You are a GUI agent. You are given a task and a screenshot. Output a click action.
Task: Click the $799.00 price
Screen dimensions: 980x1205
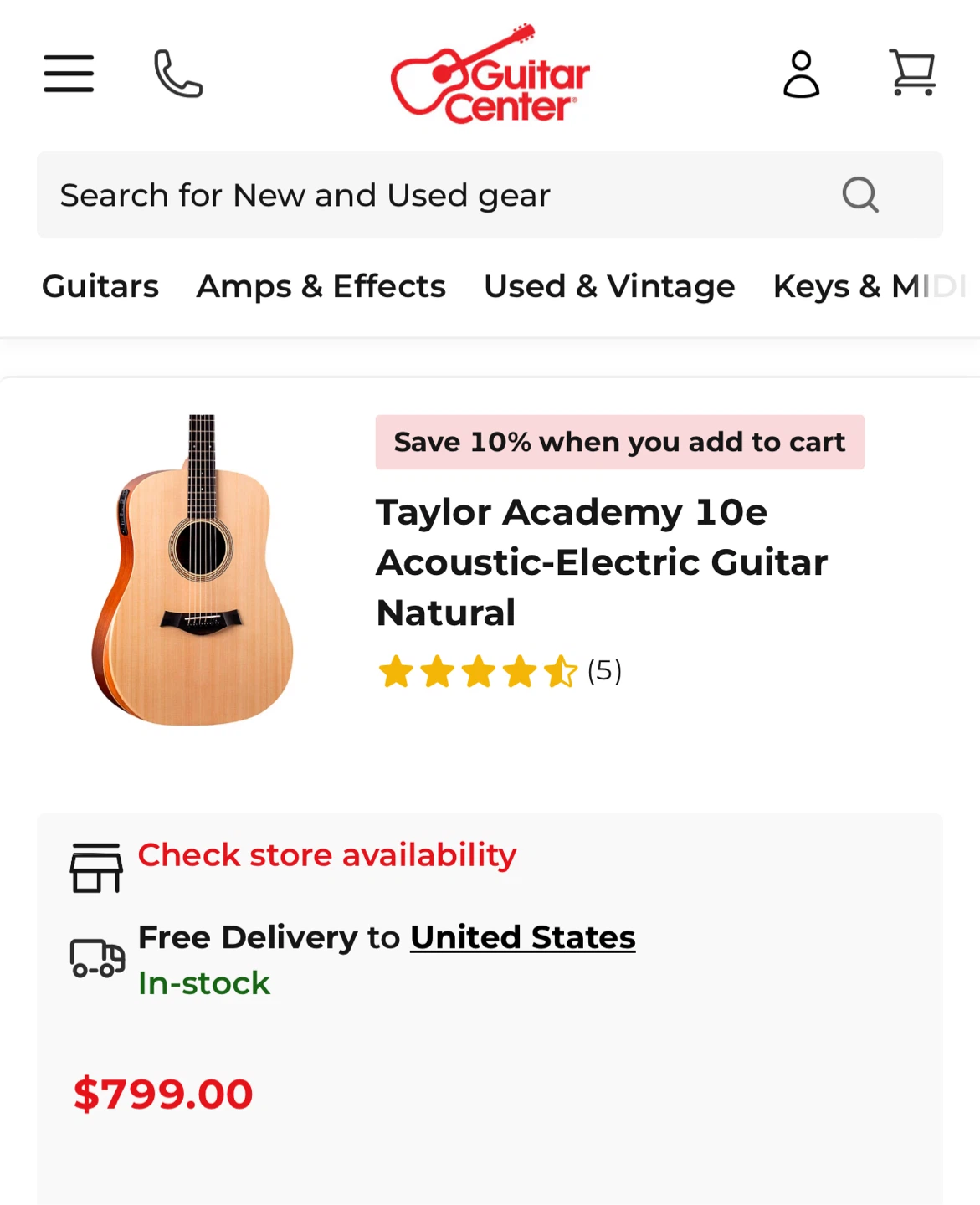pyautogui.click(x=163, y=1094)
